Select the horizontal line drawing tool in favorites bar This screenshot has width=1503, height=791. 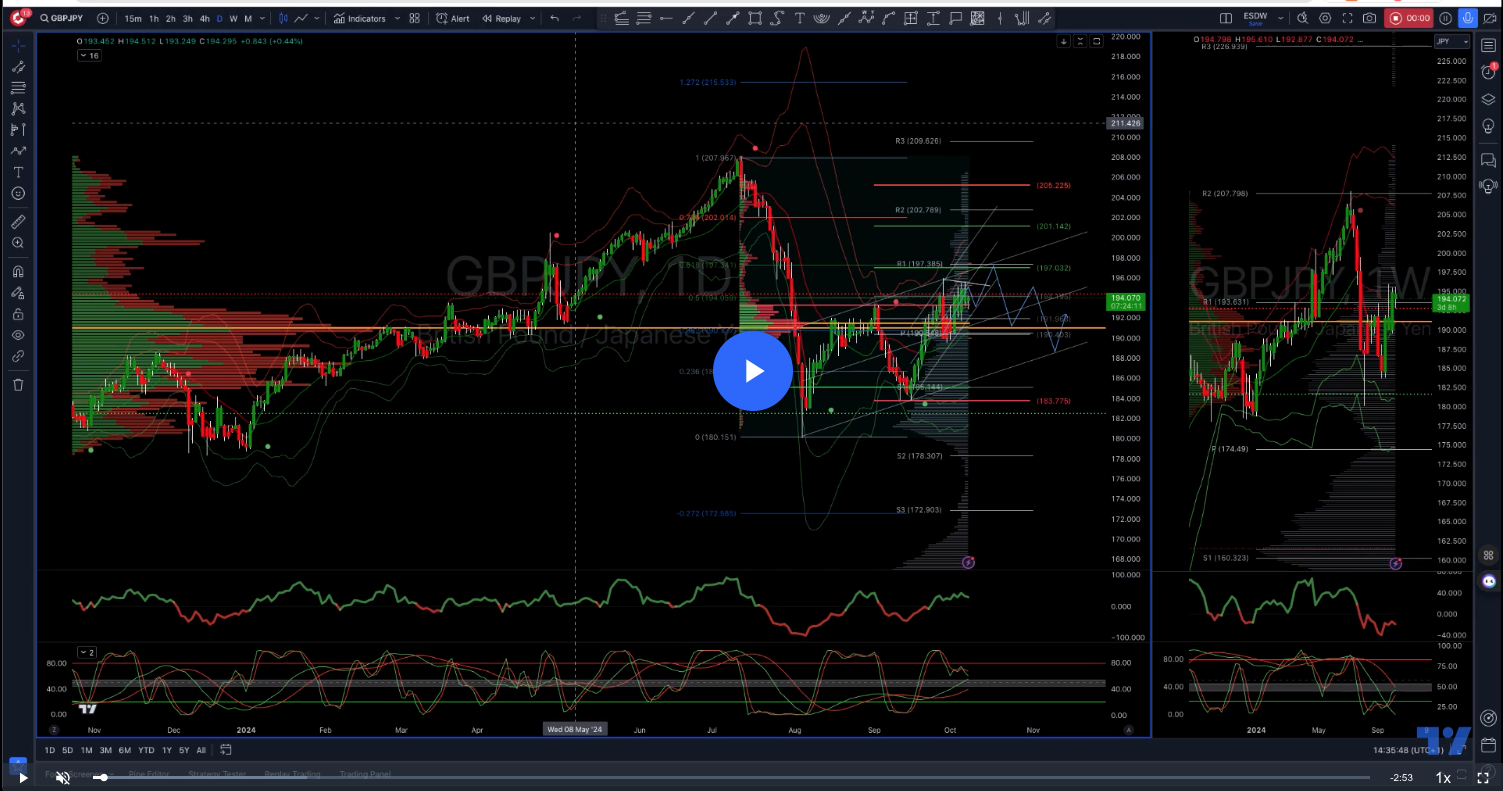pos(666,18)
